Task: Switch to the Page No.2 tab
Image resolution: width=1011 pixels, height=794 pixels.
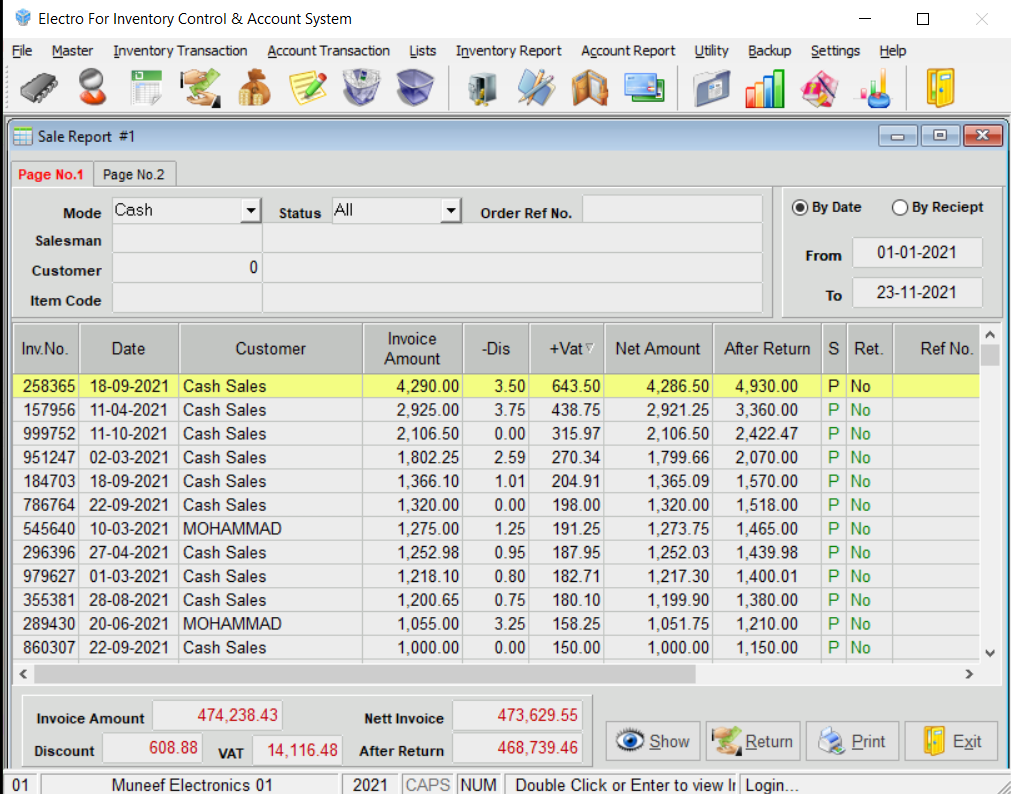Action: tap(134, 174)
